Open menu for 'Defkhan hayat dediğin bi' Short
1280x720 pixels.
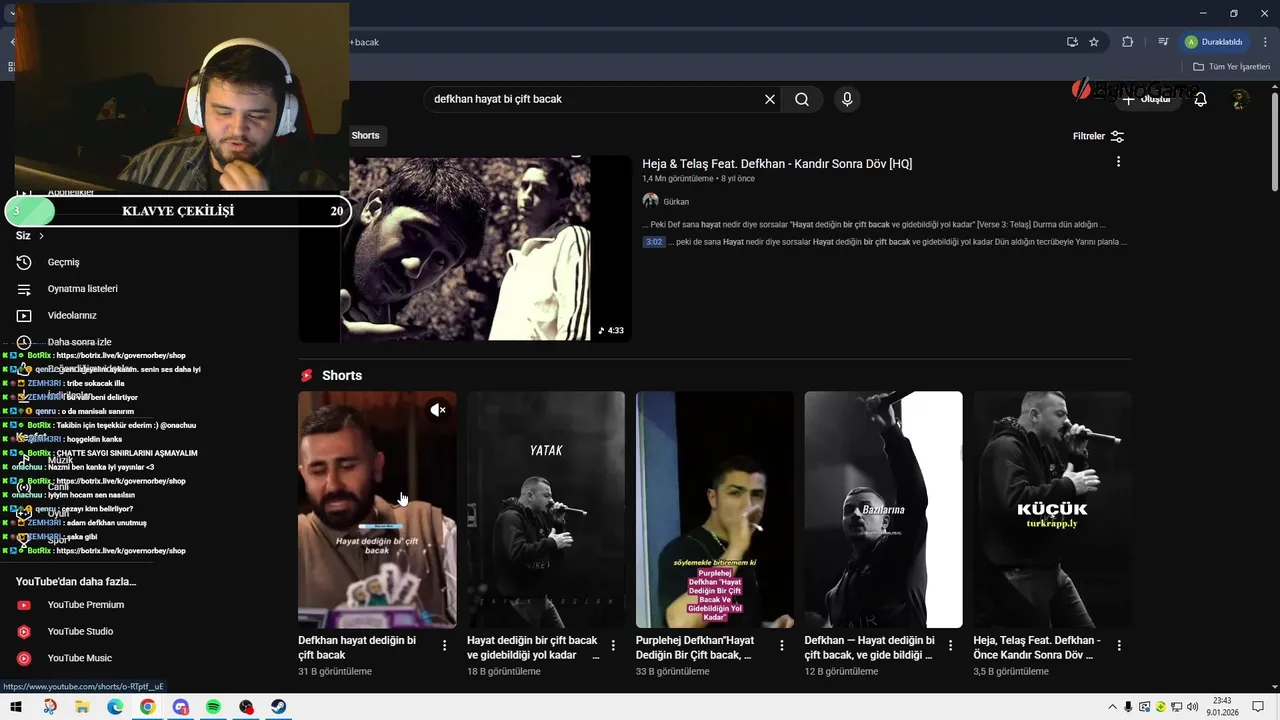pyautogui.click(x=444, y=646)
